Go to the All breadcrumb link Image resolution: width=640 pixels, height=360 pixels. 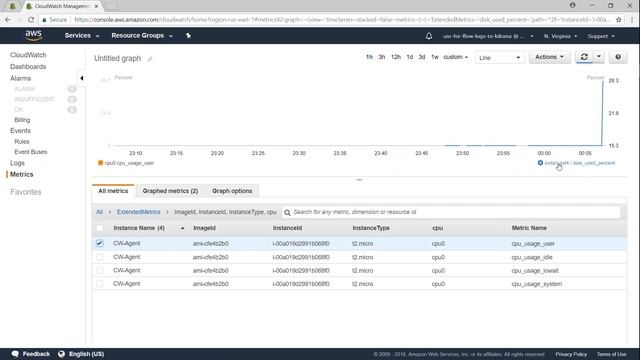coord(99,212)
